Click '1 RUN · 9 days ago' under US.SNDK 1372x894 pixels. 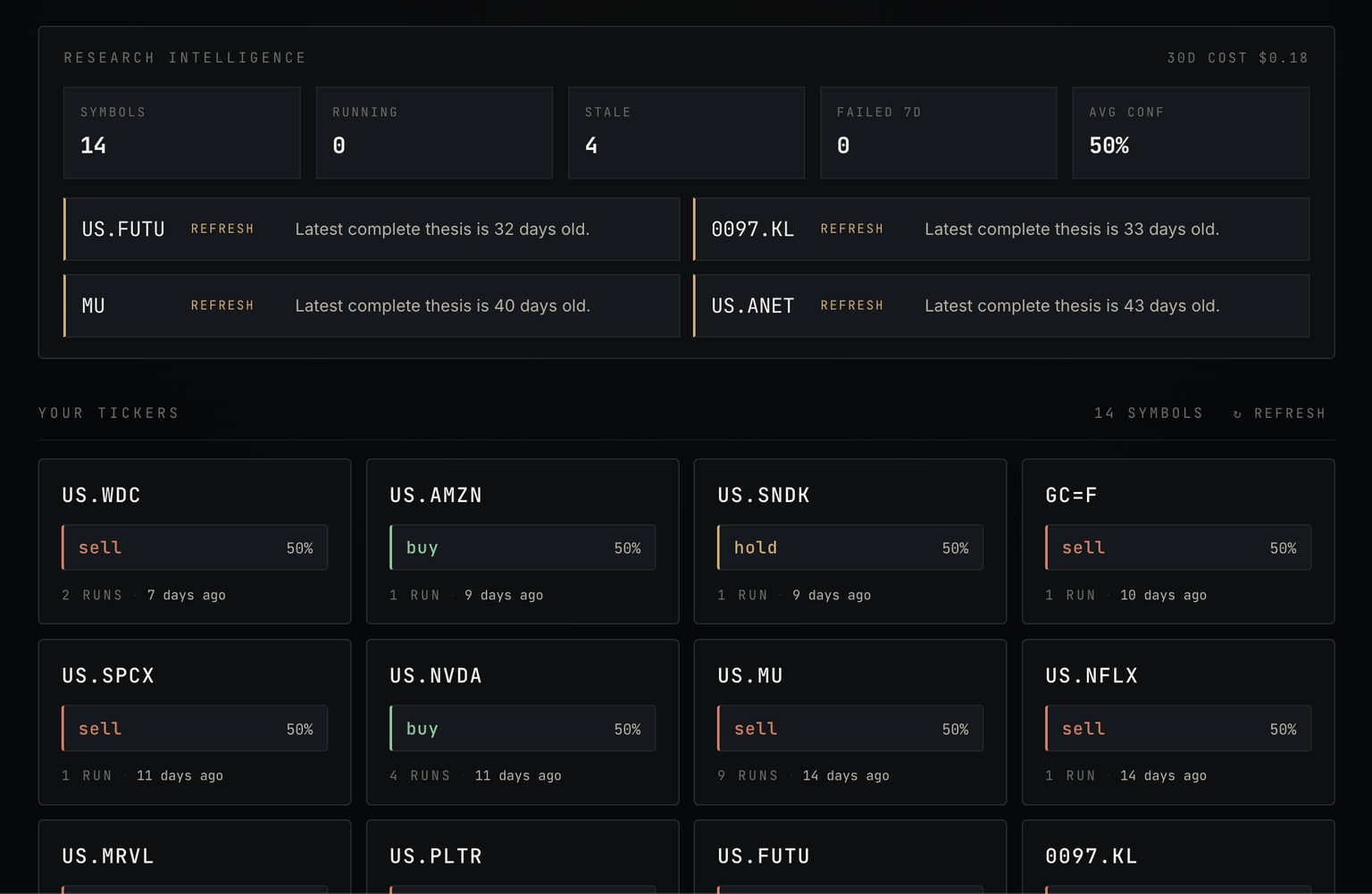(794, 595)
